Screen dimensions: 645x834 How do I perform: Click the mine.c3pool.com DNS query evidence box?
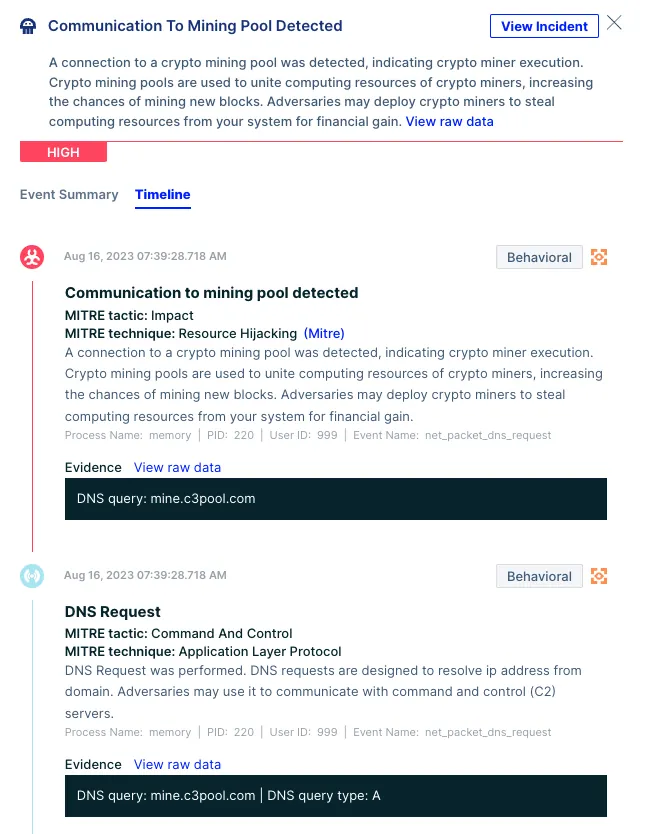point(336,499)
